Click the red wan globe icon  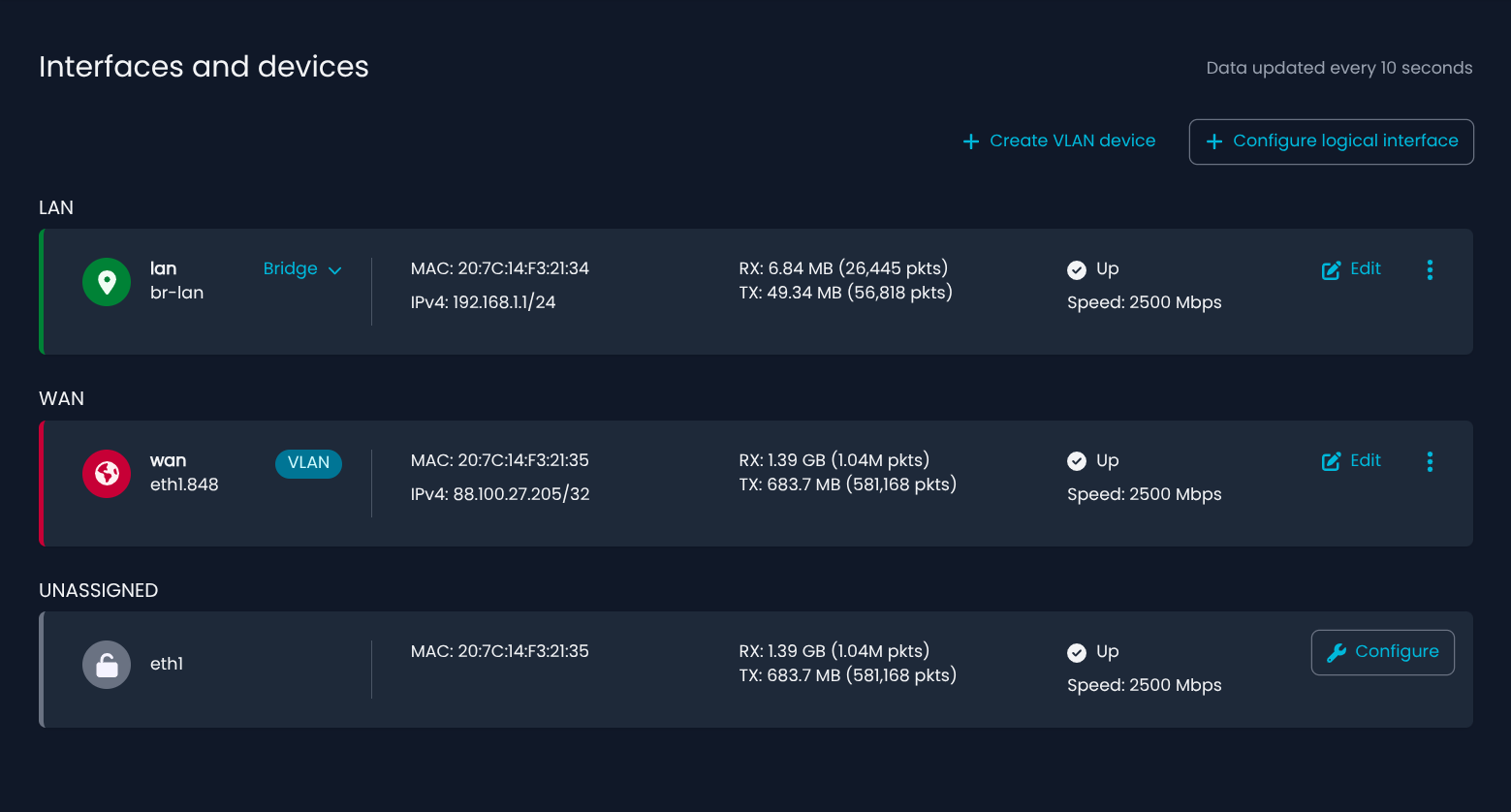(x=107, y=474)
